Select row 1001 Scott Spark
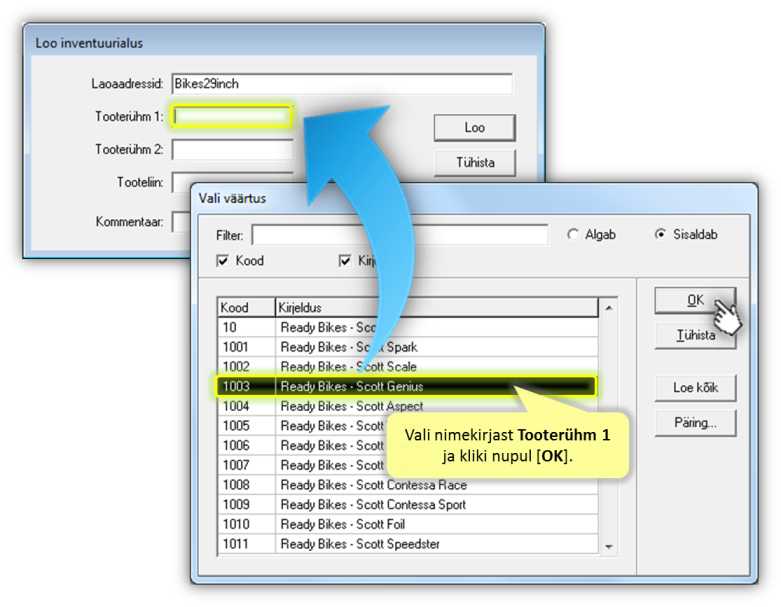Viewport: 781px width, 607px height. [x=407, y=347]
